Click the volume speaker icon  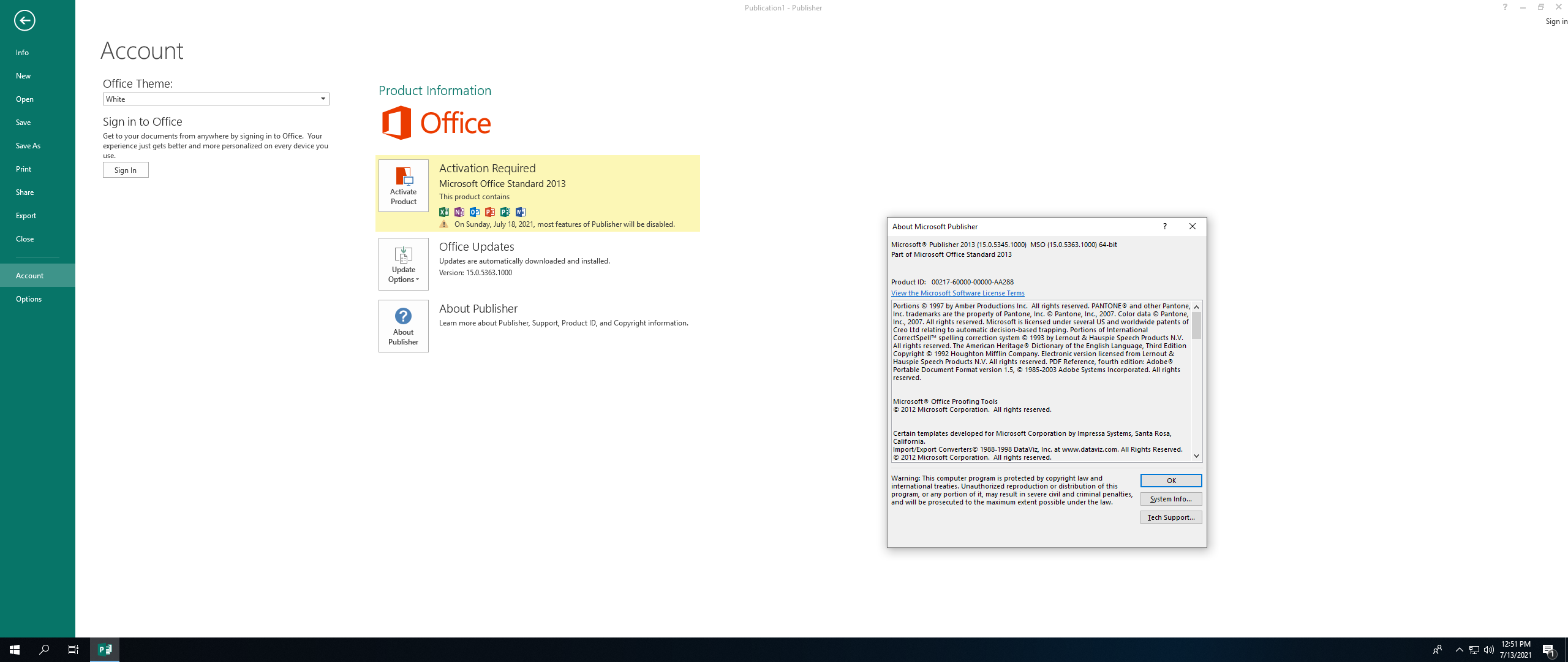click(x=1489, y=650)
